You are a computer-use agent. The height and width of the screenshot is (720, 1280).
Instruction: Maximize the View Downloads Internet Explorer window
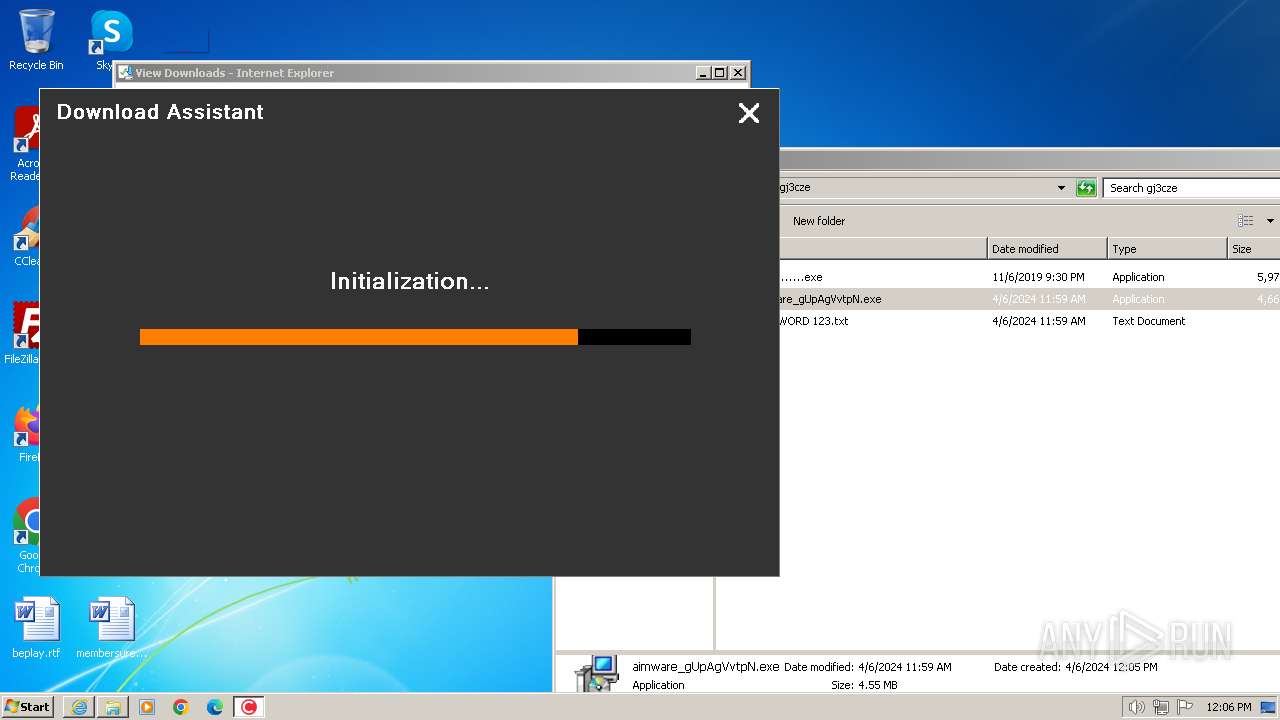720,73
